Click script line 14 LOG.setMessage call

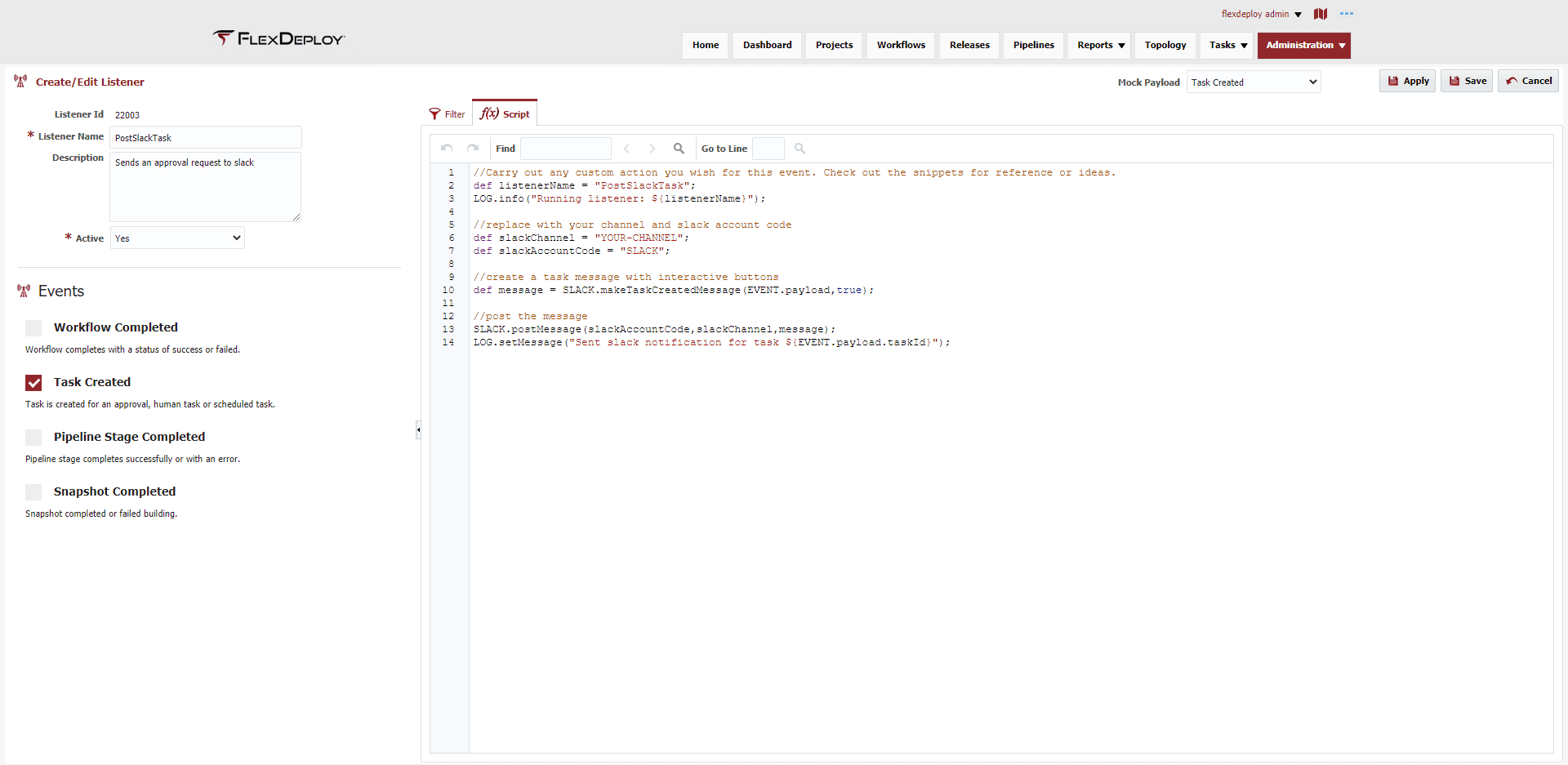[712, 342]
